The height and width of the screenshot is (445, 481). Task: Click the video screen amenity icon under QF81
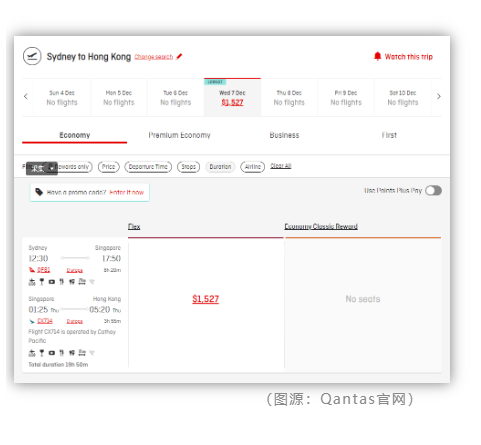pos(52,282)
